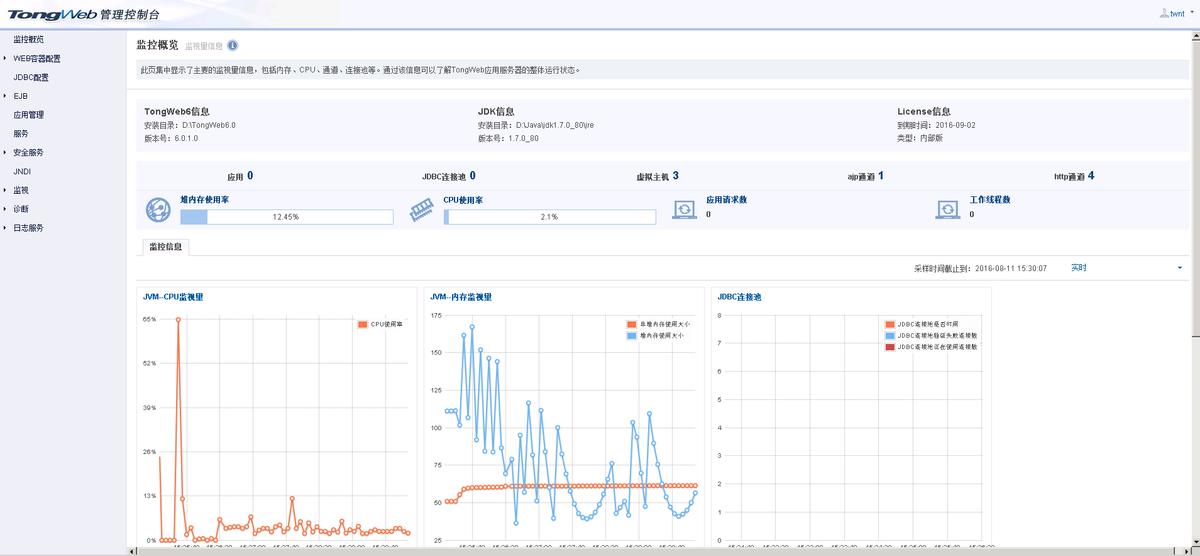Select 应用管理 in the sidebar
Image resolution: width=1200 pixels, height=556 pixels.
pyautogui.click(x=28, y=115)
